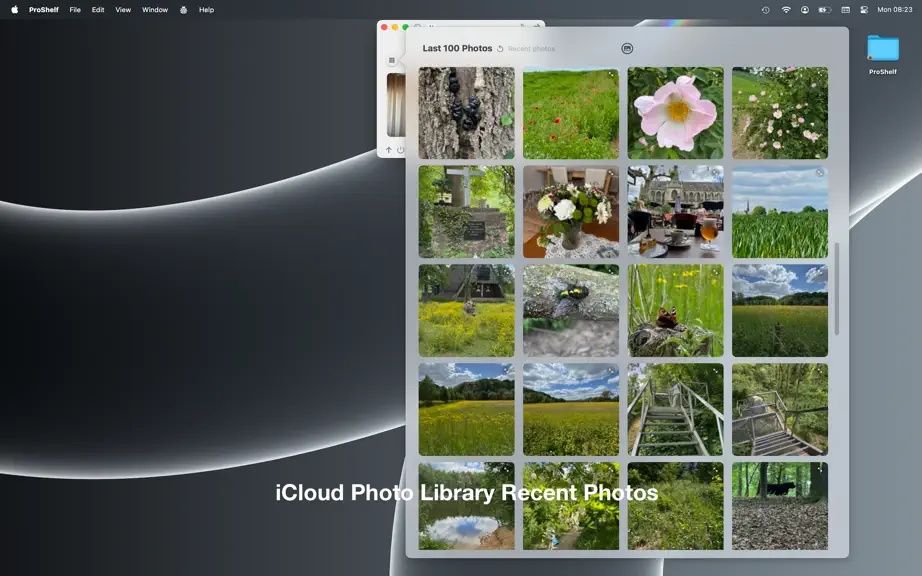Image resolution: width=922 pixels, height=576 pixels.
Task: Click the 'Recent photos' label
Action: click(531, 49)
